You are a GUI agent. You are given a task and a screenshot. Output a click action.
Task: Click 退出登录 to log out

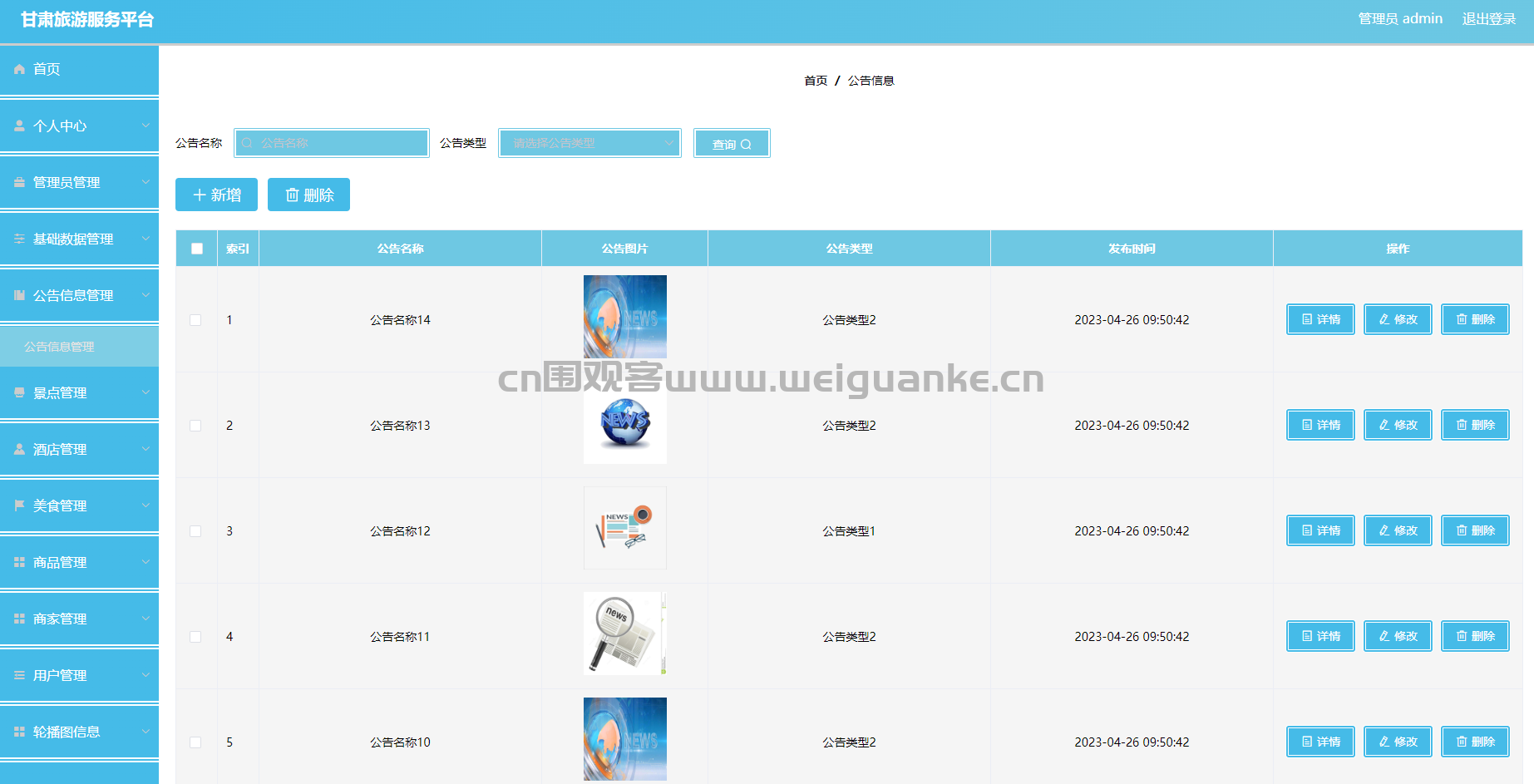[x=1488, y=18]
